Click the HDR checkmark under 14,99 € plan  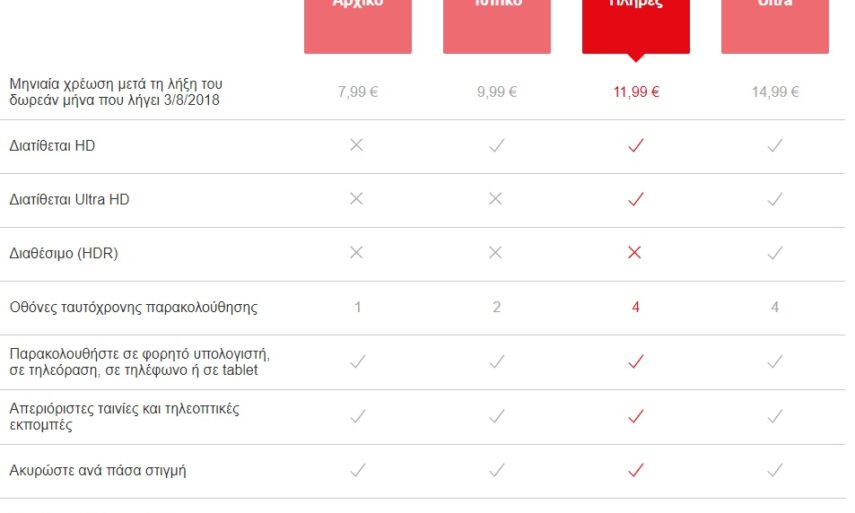tap(775, 253)
